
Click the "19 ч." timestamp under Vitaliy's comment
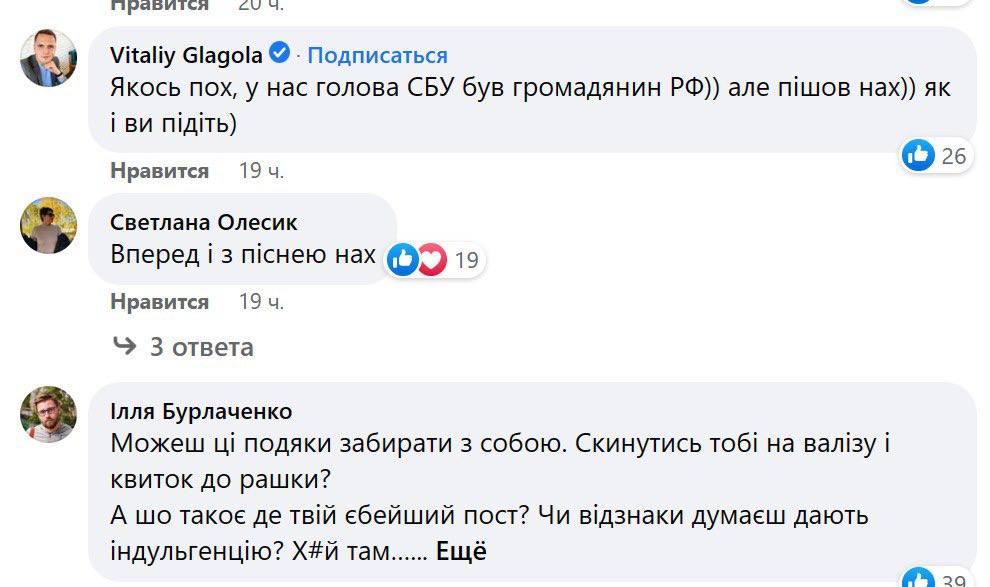[261, 171]
